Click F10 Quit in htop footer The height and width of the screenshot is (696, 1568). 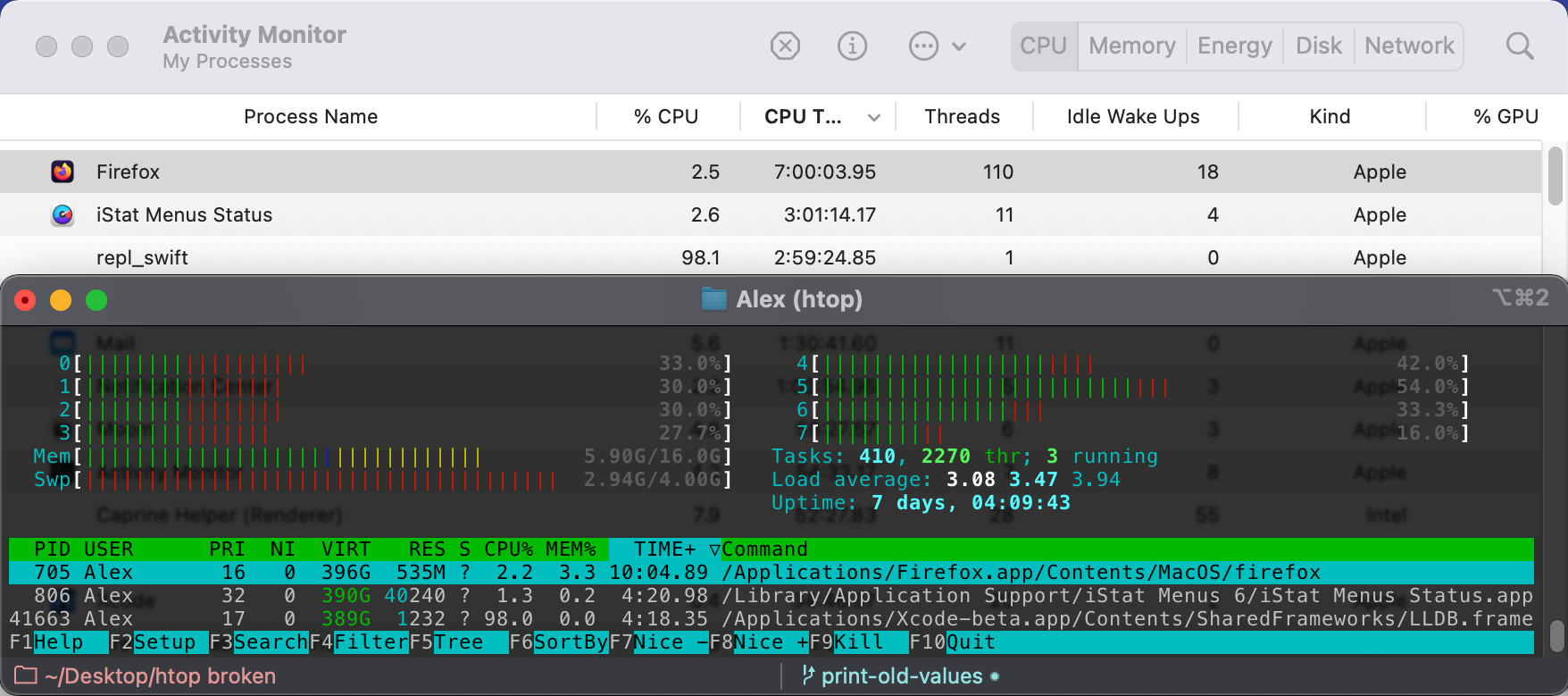click(x=953, y=642)
